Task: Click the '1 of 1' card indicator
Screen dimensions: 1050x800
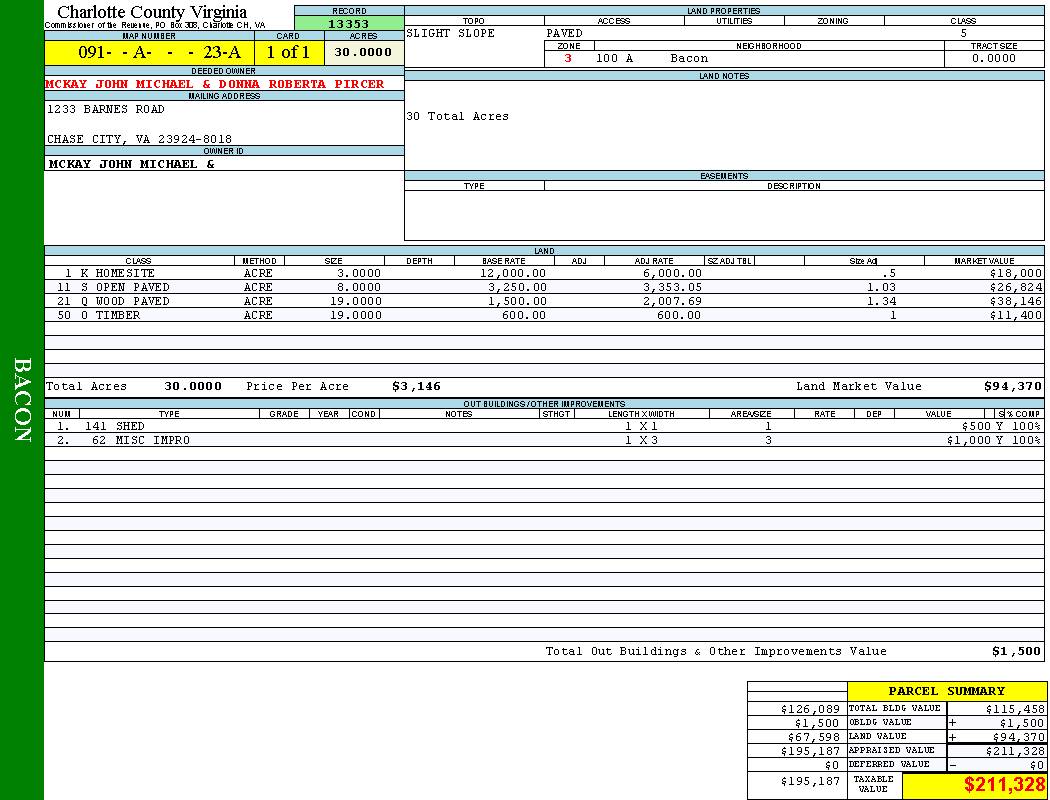Action: click(288, 53)
